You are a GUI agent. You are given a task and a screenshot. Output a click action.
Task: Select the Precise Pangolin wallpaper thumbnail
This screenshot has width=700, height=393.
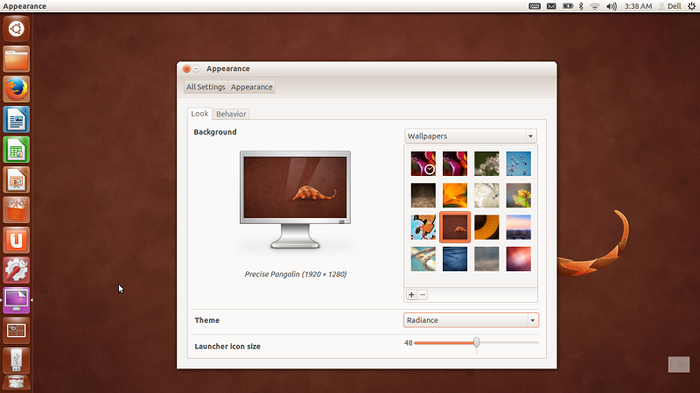pos(455,227)
